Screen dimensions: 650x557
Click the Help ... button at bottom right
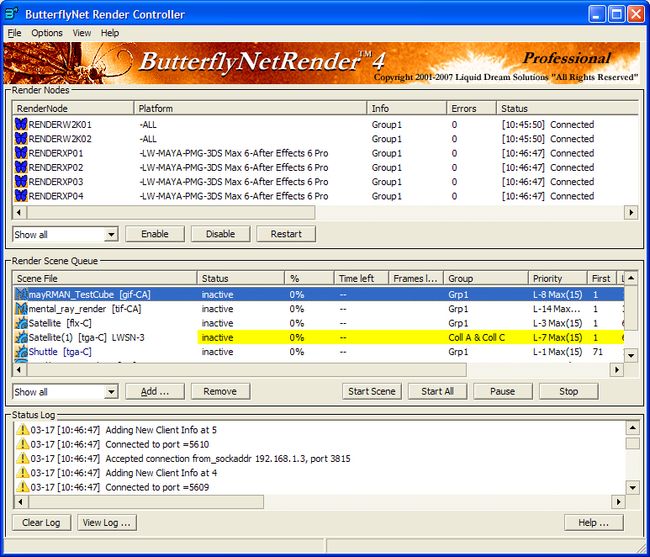(593, 523)
